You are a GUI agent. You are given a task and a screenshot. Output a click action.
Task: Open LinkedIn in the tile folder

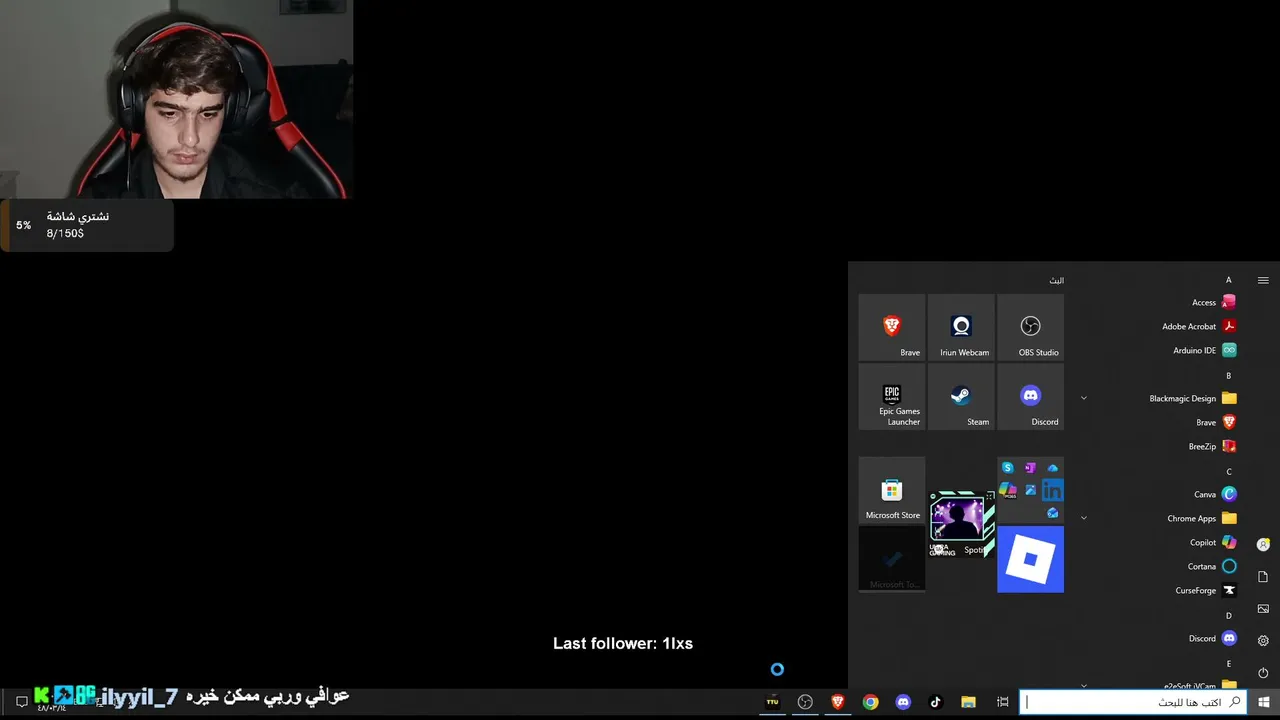click(x=1052, y=490)
